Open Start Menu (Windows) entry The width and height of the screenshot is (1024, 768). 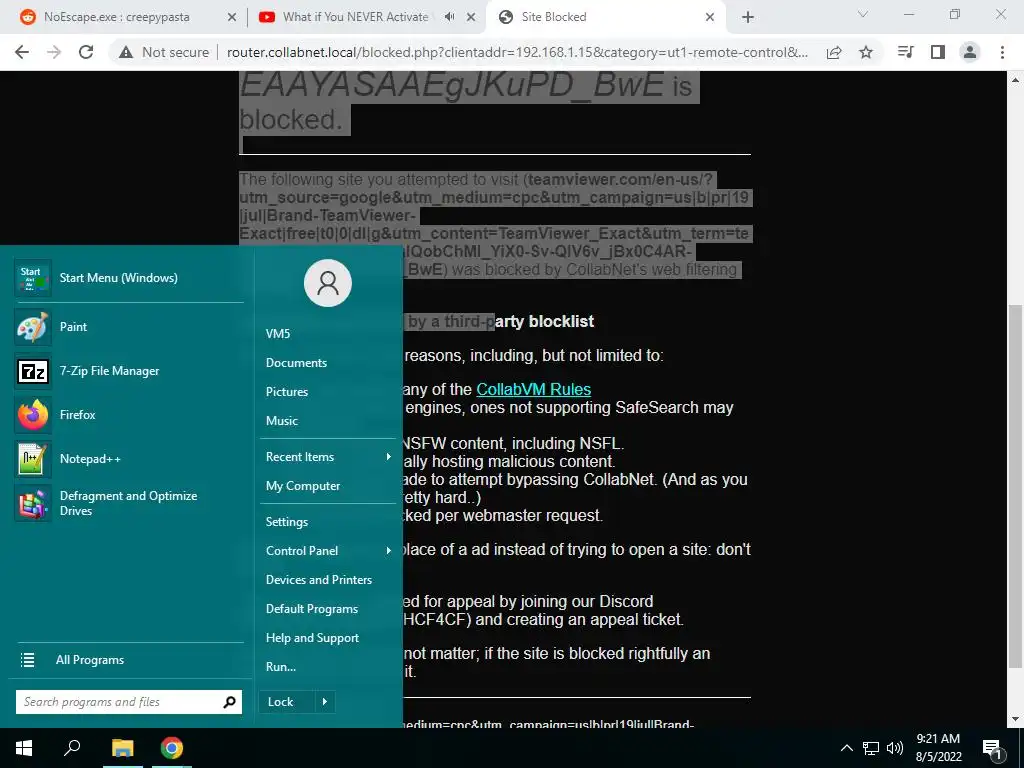click(x=129, y=278)
